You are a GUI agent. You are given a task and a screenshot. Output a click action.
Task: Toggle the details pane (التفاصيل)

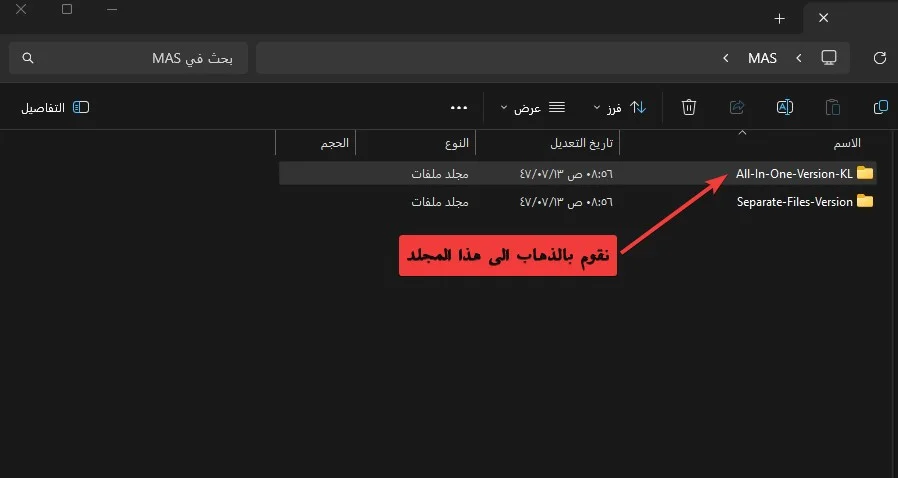[x=55, y=107]
